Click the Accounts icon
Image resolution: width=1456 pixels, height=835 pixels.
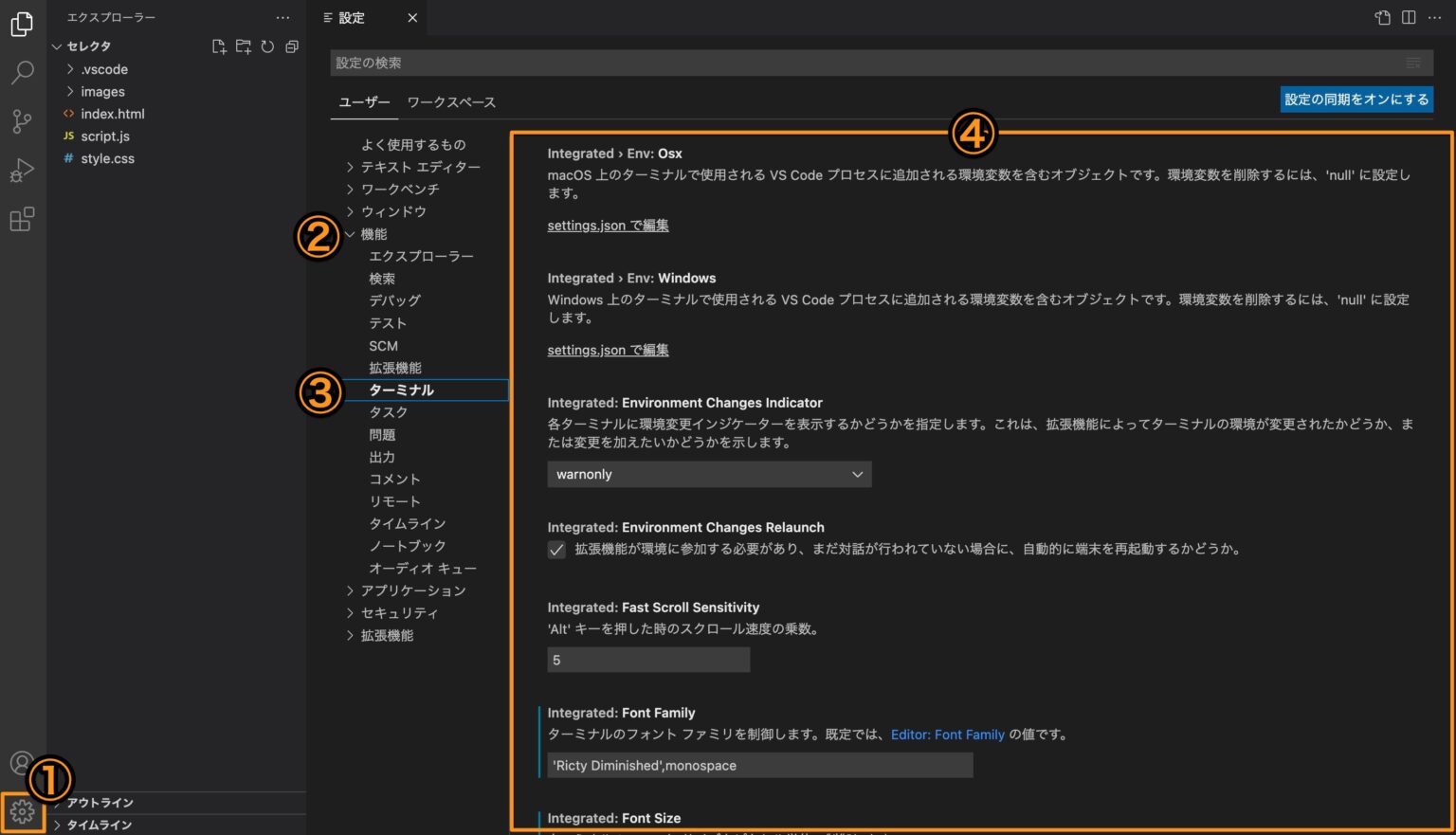coord(22,762)
